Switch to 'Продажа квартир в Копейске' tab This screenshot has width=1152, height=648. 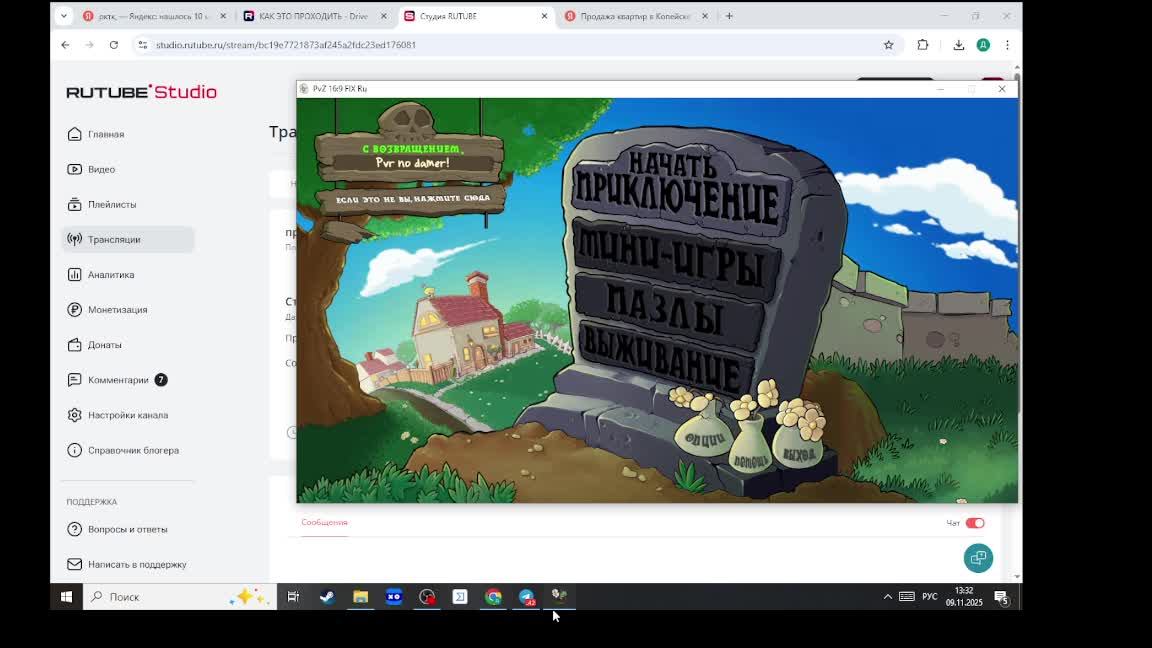coord(636,16)
